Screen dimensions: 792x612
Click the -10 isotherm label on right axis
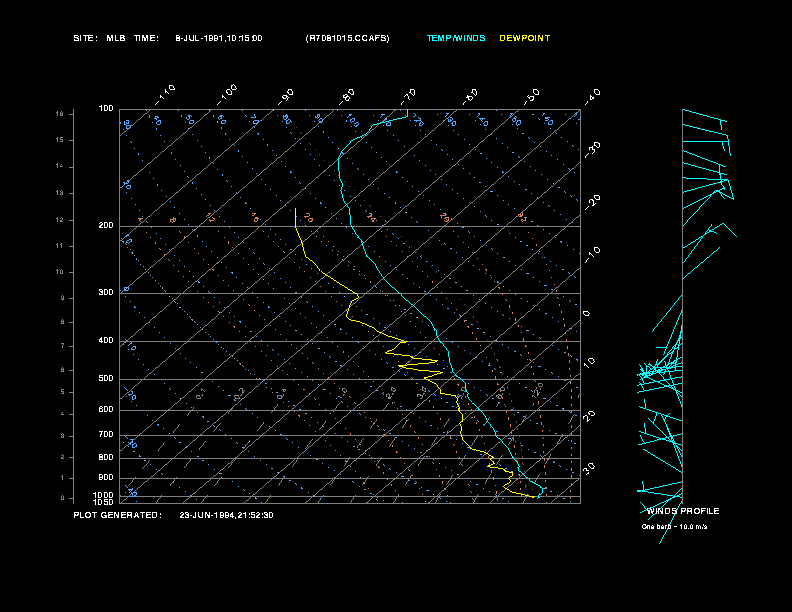[592, 255]
